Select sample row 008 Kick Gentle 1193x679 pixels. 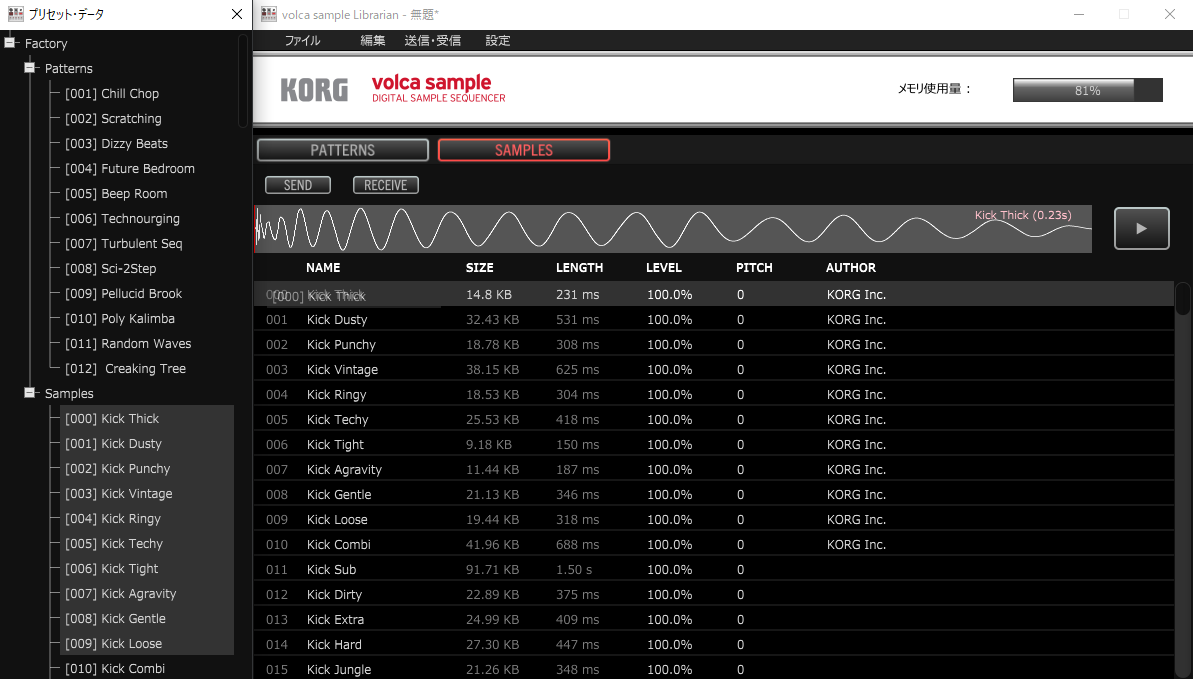[x=714, y=495]
